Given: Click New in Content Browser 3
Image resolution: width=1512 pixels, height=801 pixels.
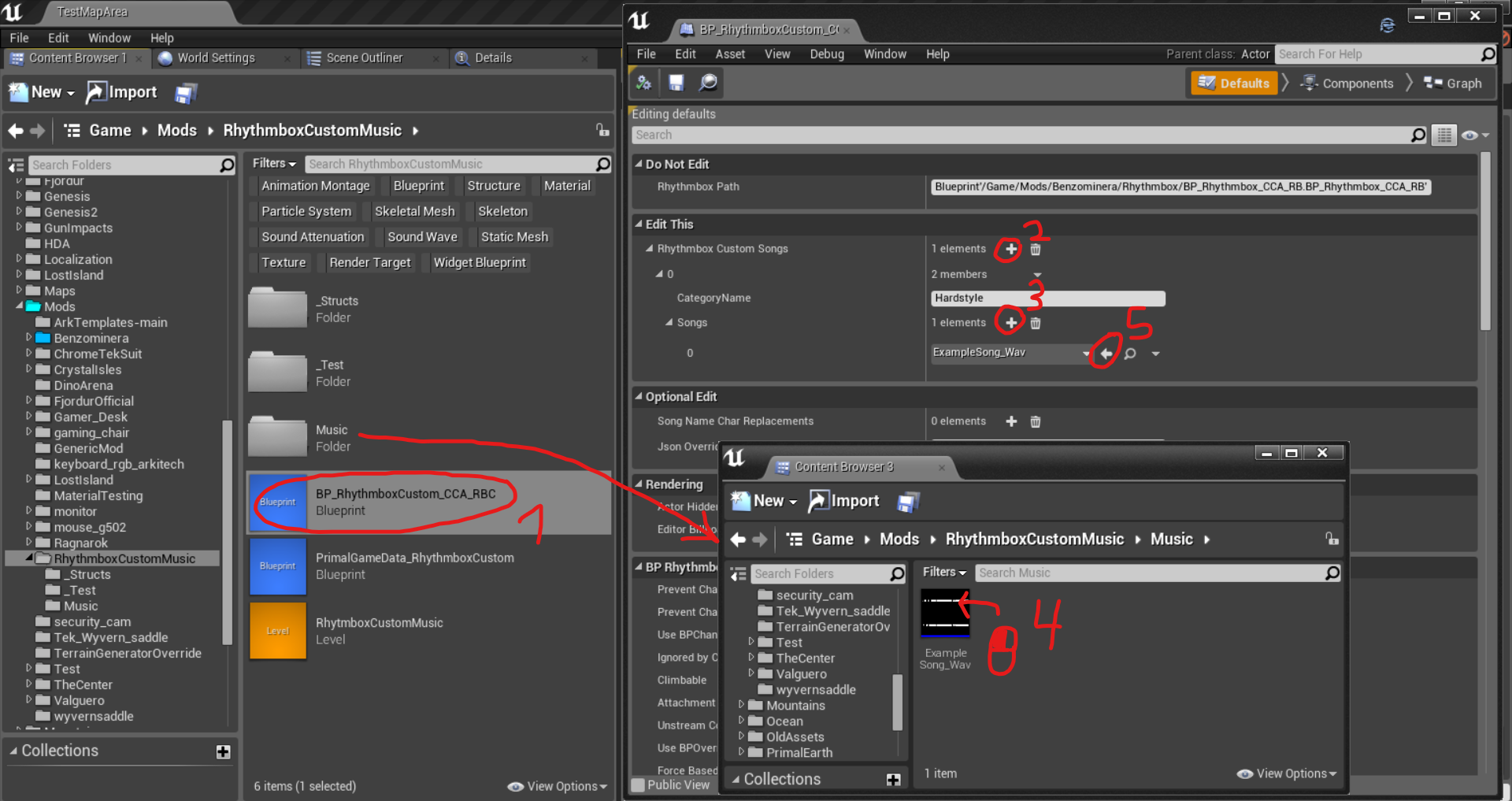Looking at the screenshot, I should pos(764,502).
